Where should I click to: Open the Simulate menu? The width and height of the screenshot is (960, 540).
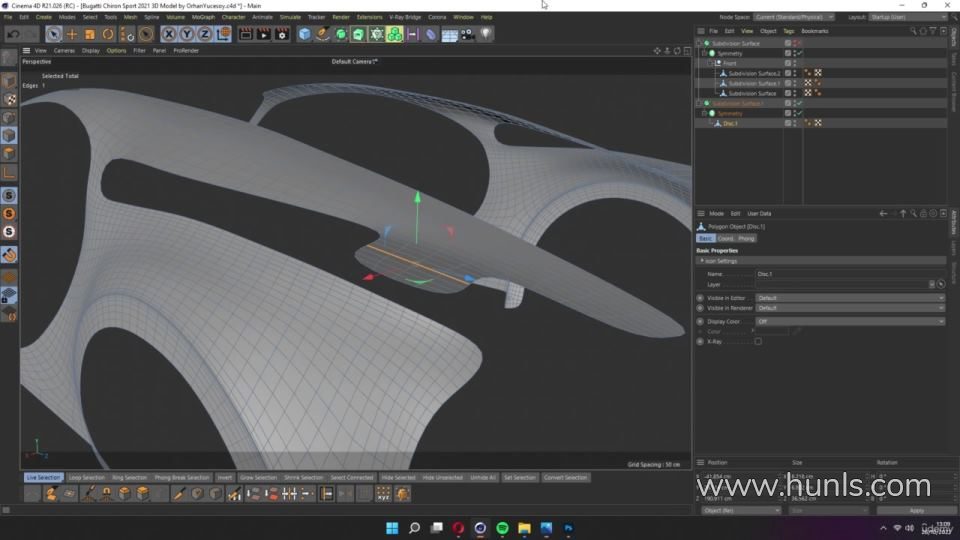click(x=290, y=17)
